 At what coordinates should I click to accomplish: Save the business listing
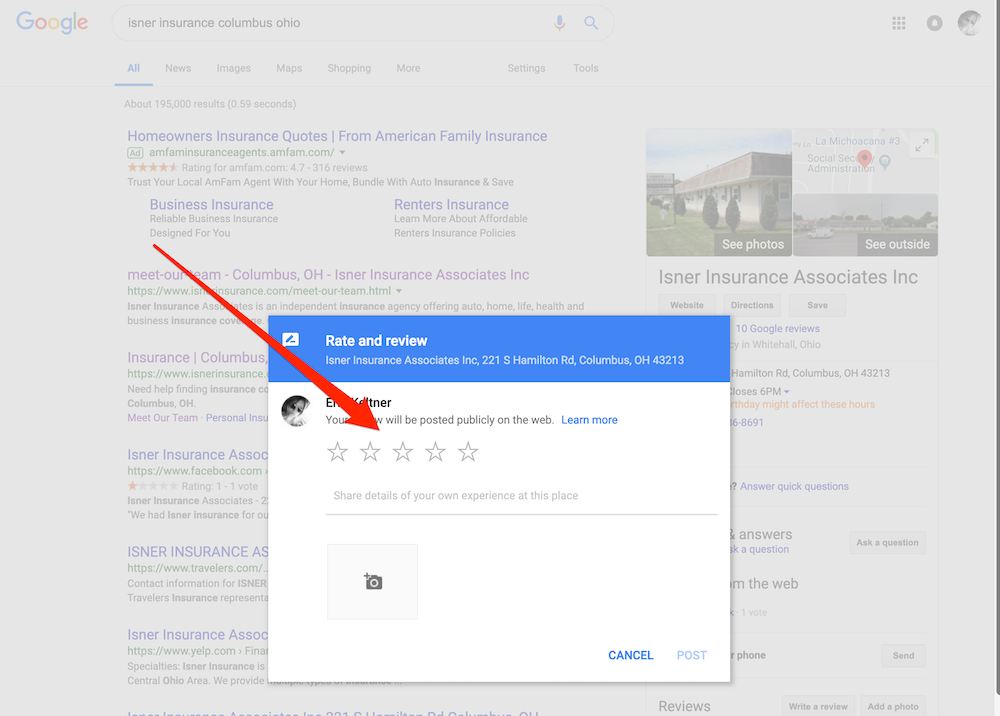817,305
